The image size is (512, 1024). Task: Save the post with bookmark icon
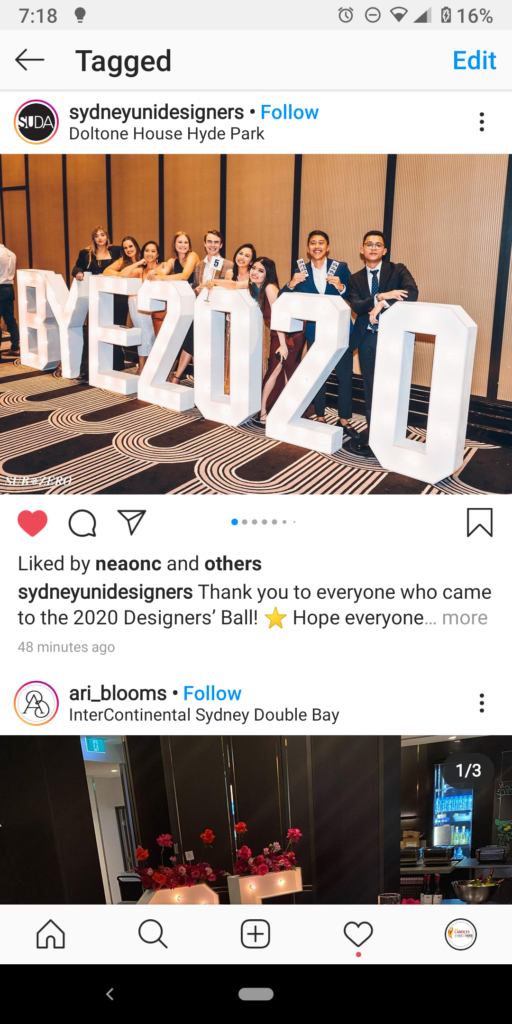[x=479, y=522]
